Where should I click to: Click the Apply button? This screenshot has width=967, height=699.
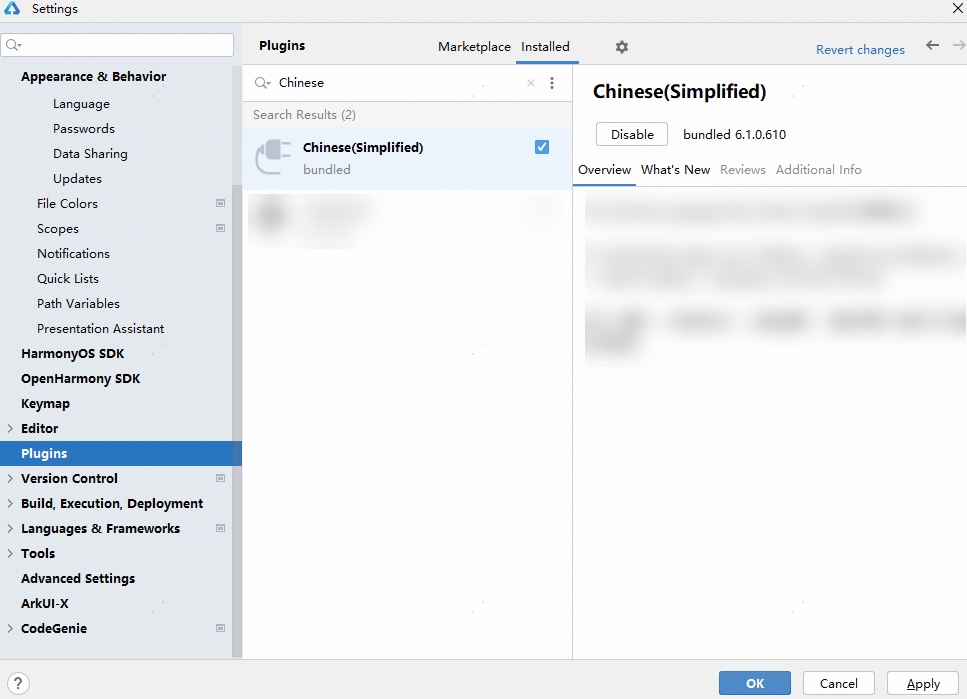tap(922, 683)
